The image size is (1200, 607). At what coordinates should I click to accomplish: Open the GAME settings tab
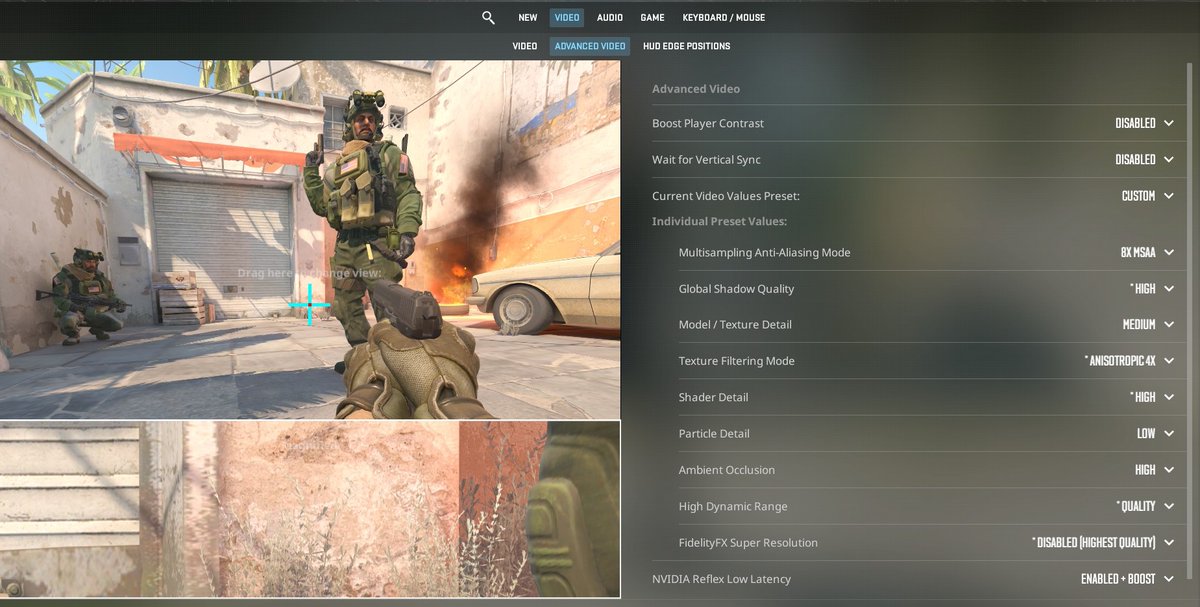652,17
